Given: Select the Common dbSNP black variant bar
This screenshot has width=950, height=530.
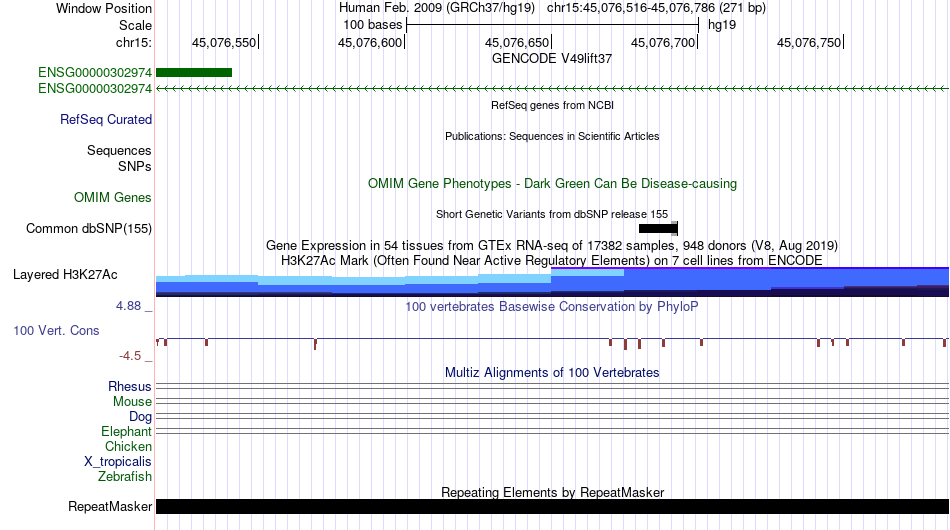Looking at the screenshot, I should 658,228.
